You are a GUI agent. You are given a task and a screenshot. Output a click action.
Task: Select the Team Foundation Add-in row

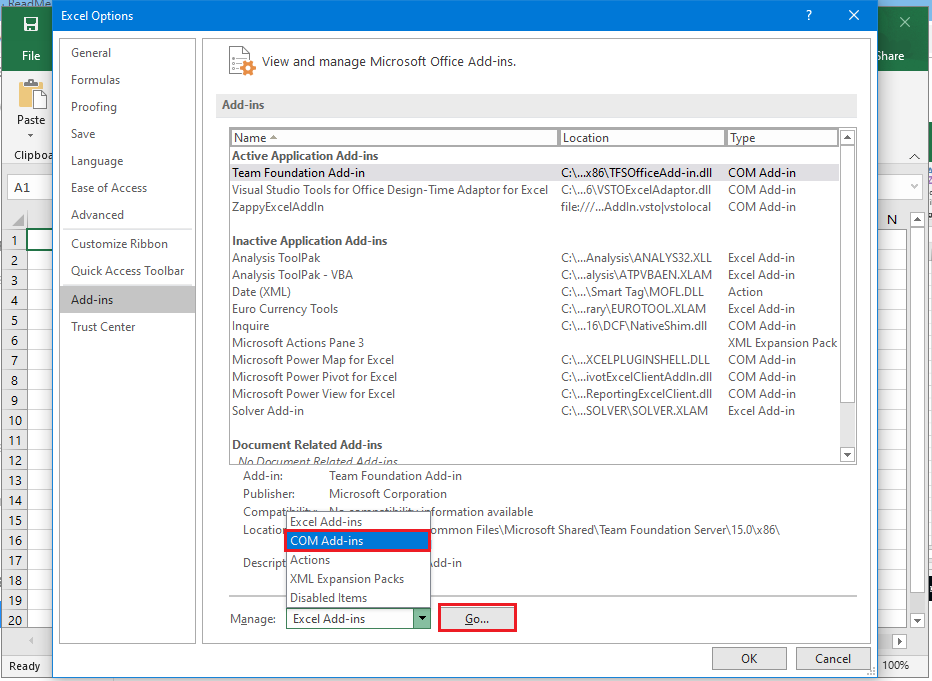pos(534,173)
